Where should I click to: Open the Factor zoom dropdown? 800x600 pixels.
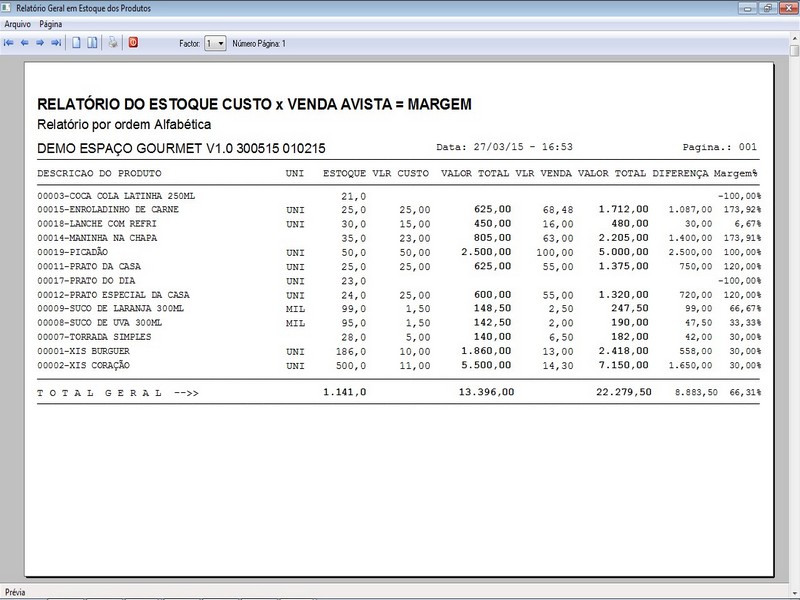pyautogui.click(x=215, y=43)
